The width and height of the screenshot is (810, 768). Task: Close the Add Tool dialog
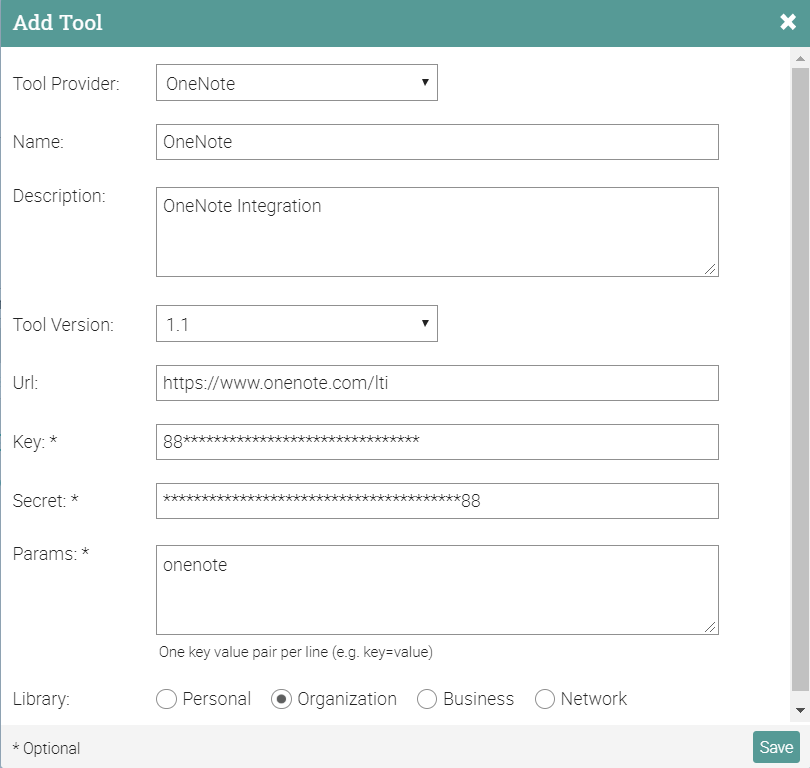(788, 22)
